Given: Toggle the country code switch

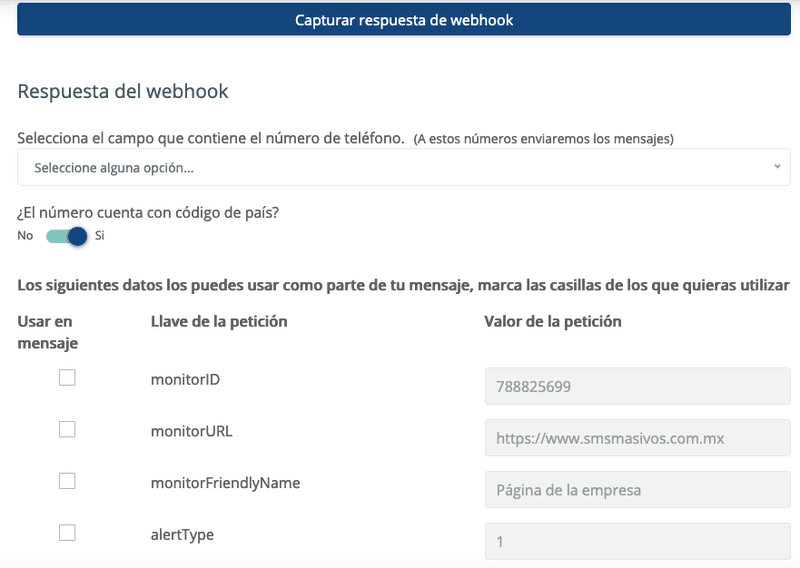Looking at the screenshot, I should coord(67,236).
